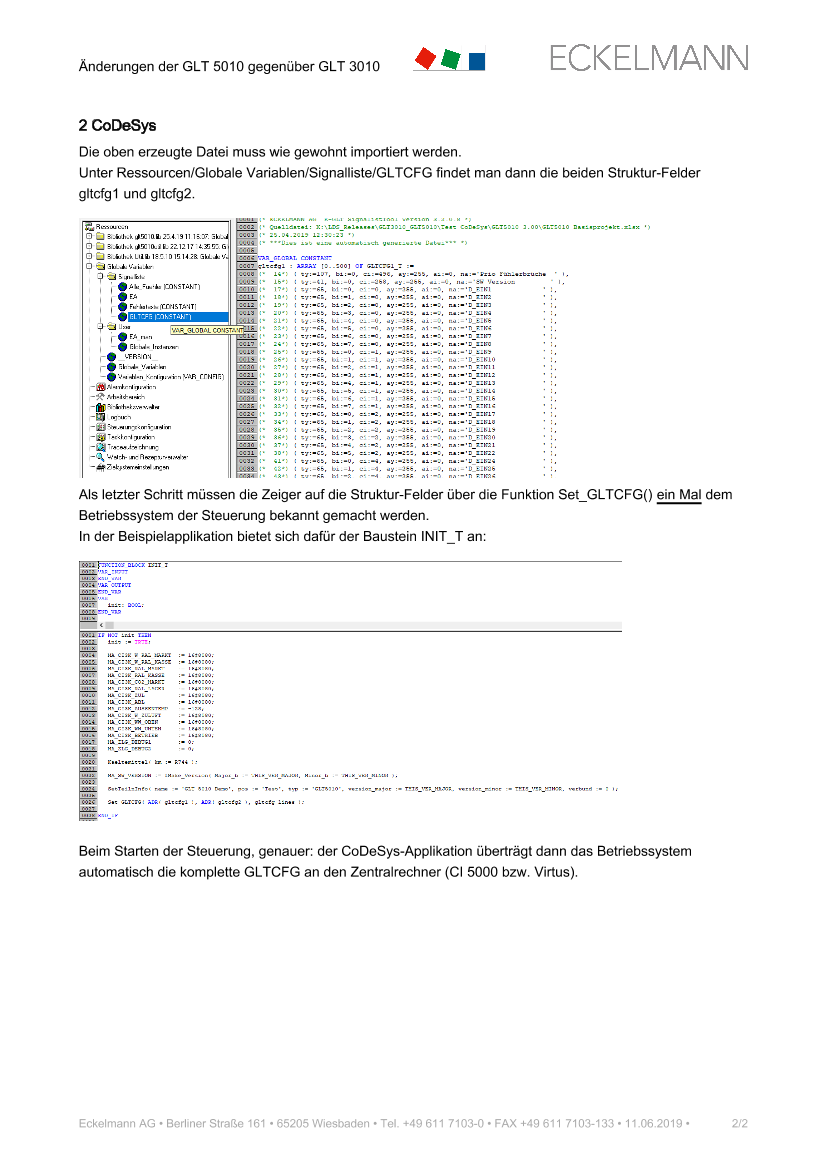
Task: Open Zielsystemeinstellungen via its icon
Action: (100, 467)
